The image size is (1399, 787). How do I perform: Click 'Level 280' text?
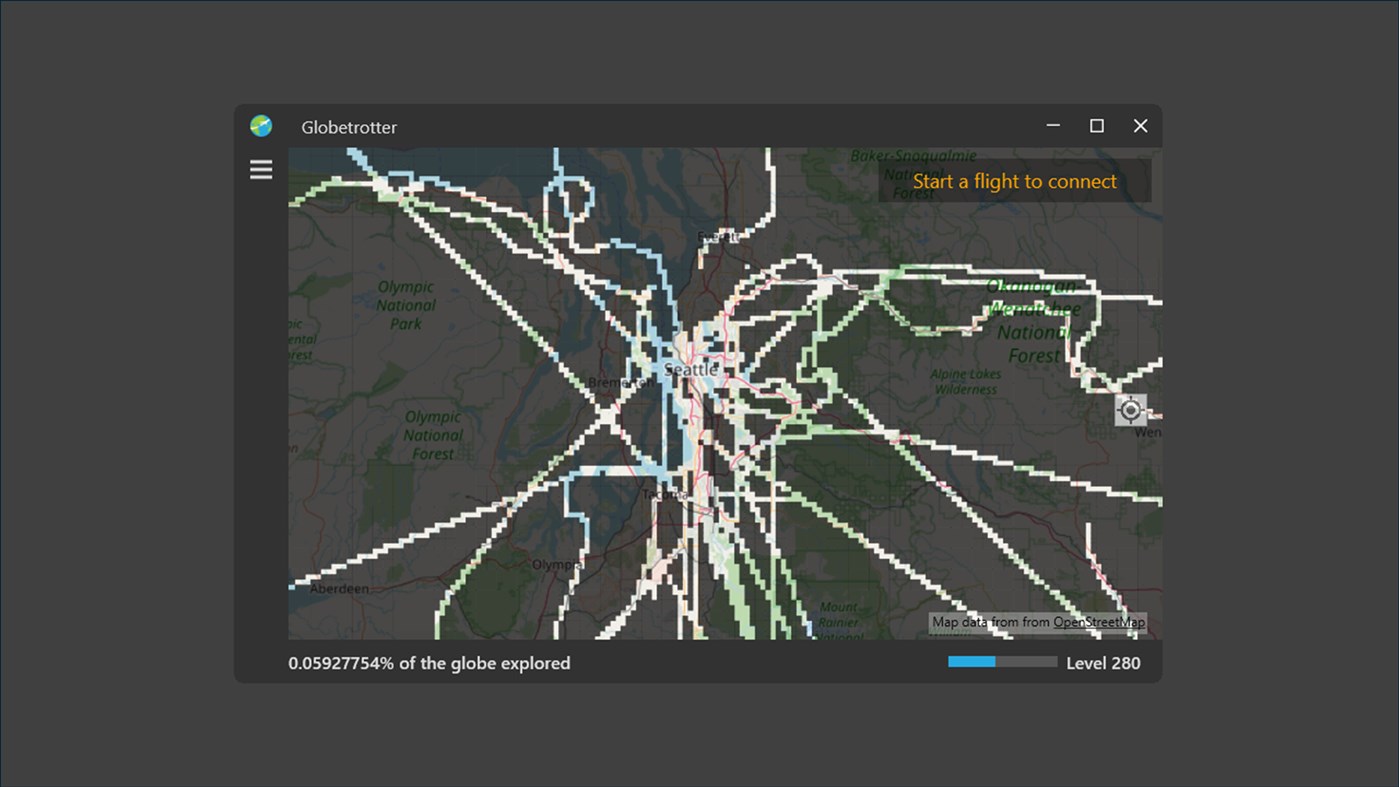(1103, 663)
